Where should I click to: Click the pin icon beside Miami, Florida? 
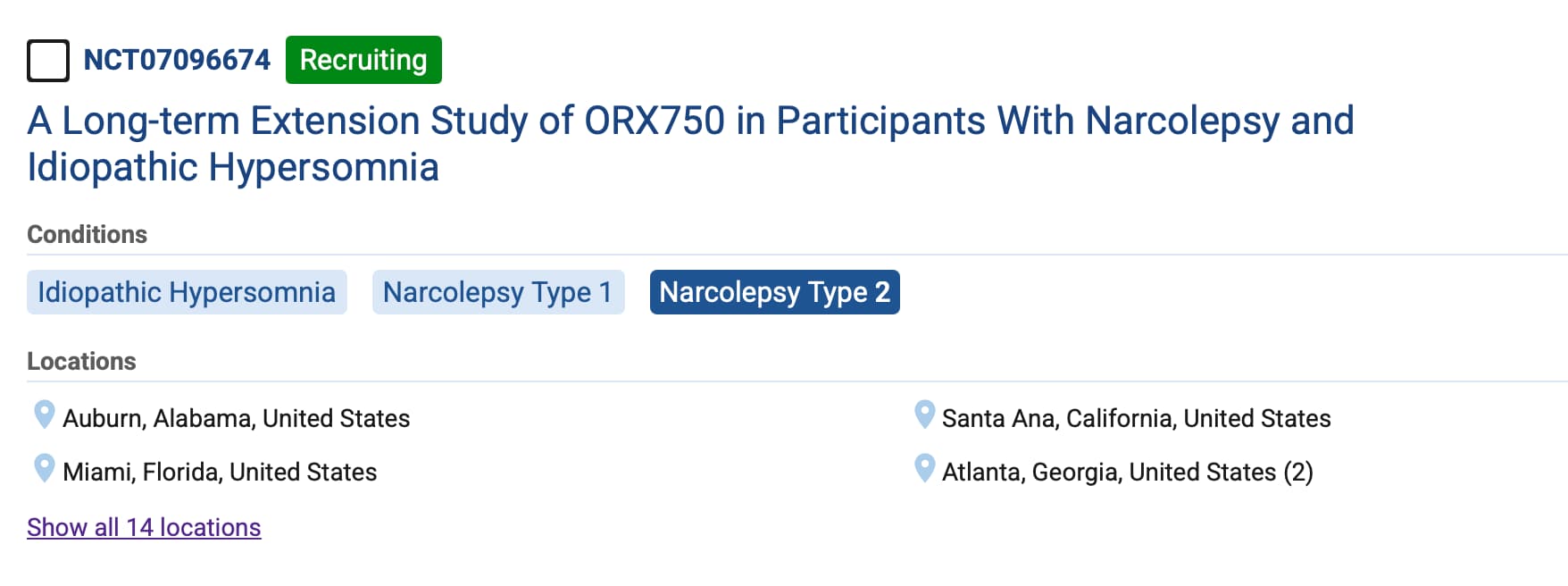click(x=44, y=468)
